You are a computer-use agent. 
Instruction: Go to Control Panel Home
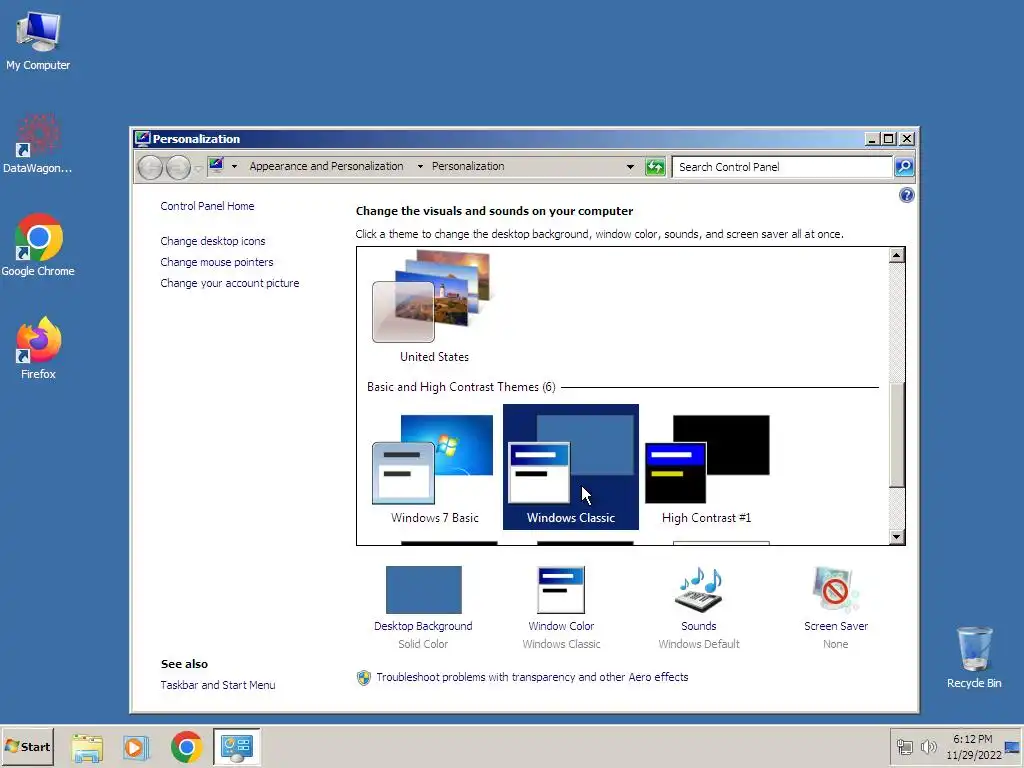click(x=207, y=206)
